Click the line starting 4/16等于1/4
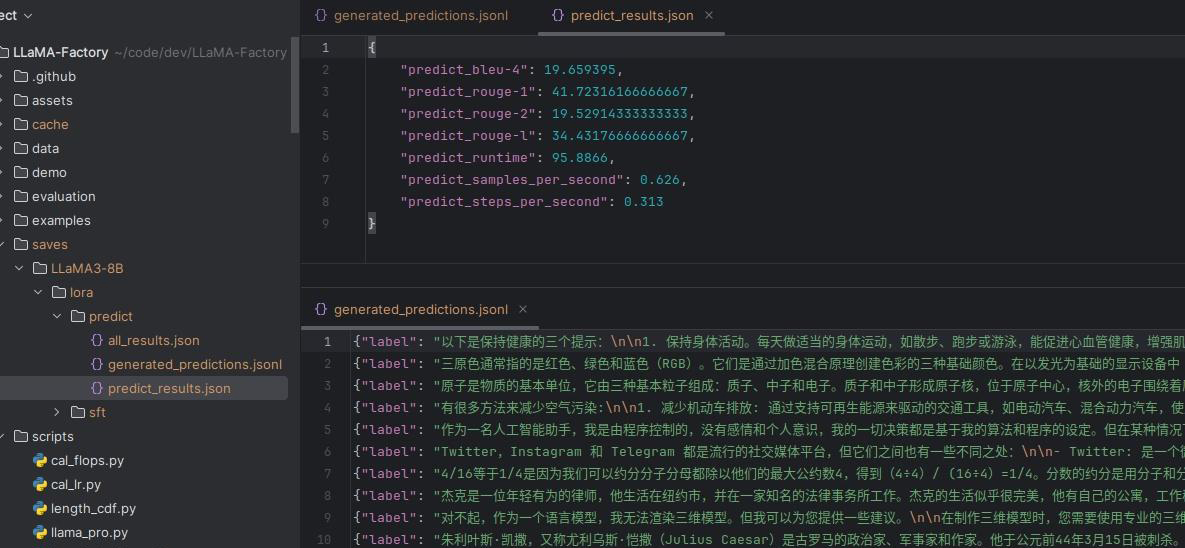This screenshot has width=1185, height=548. pos(769,473)
